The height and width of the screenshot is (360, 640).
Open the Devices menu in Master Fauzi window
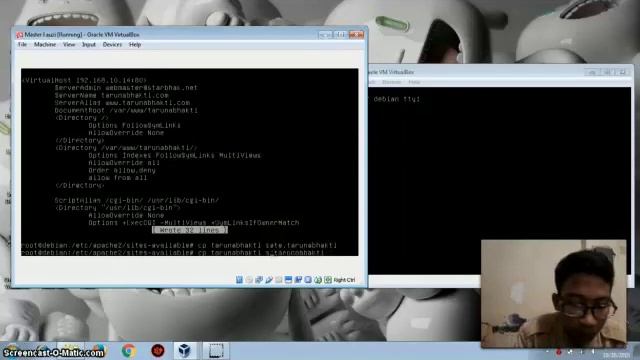tap(112, 44)
